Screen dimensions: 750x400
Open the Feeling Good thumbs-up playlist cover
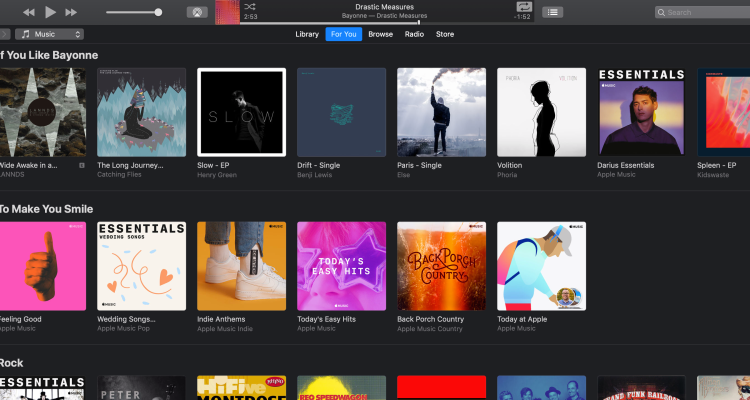click(43, 266)
